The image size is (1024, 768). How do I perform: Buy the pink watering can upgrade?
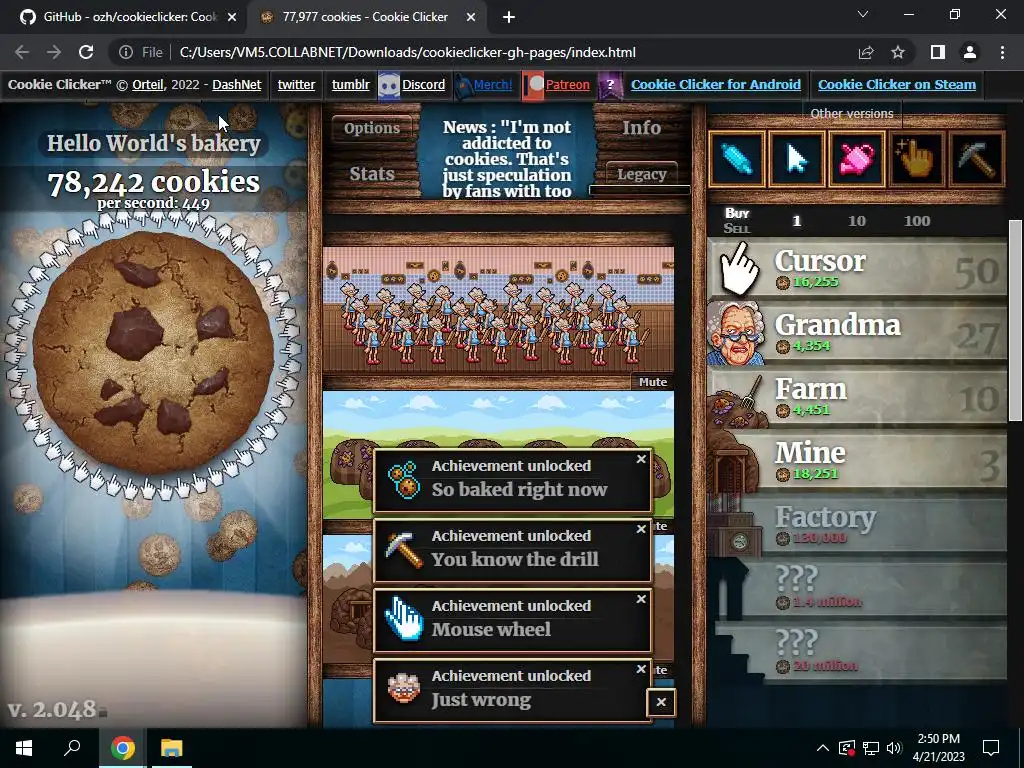click(x=857, y=159)
